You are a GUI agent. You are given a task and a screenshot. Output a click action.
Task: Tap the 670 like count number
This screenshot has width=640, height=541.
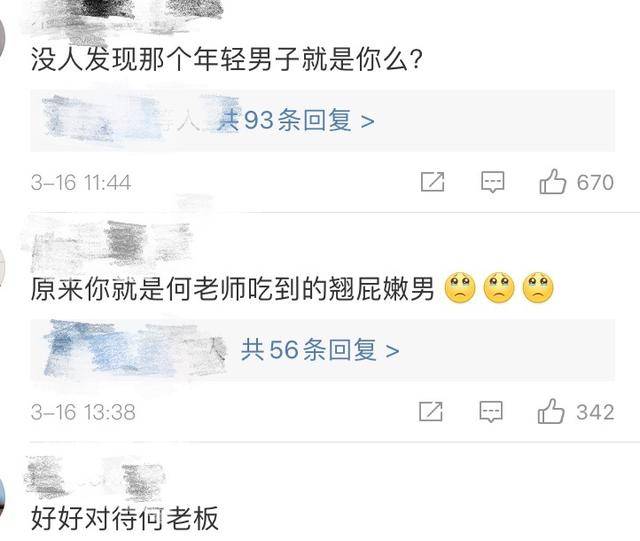pyautogui.click(x=595, y=182)
